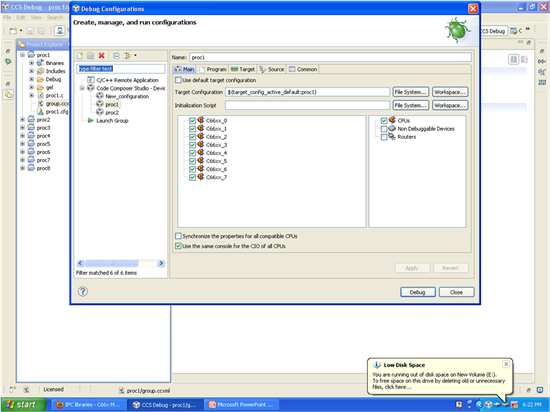
Task: Expand proc8 project node
Action: coord(22,168)
